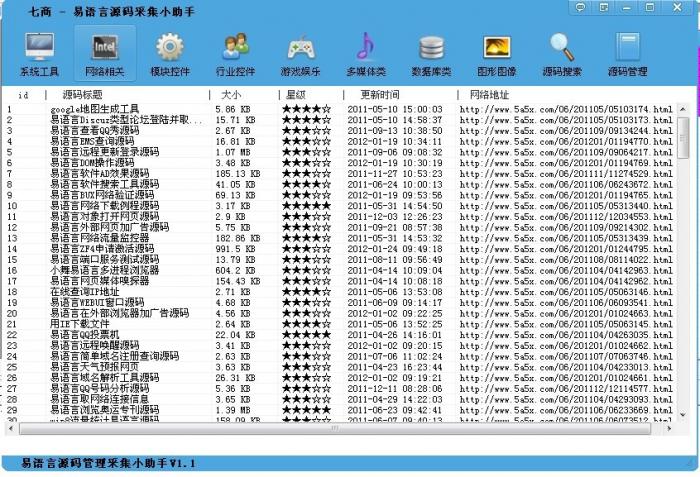Select row 易语言天气预报网页
Screen dimensions: 700x477
tap(339, 367)
